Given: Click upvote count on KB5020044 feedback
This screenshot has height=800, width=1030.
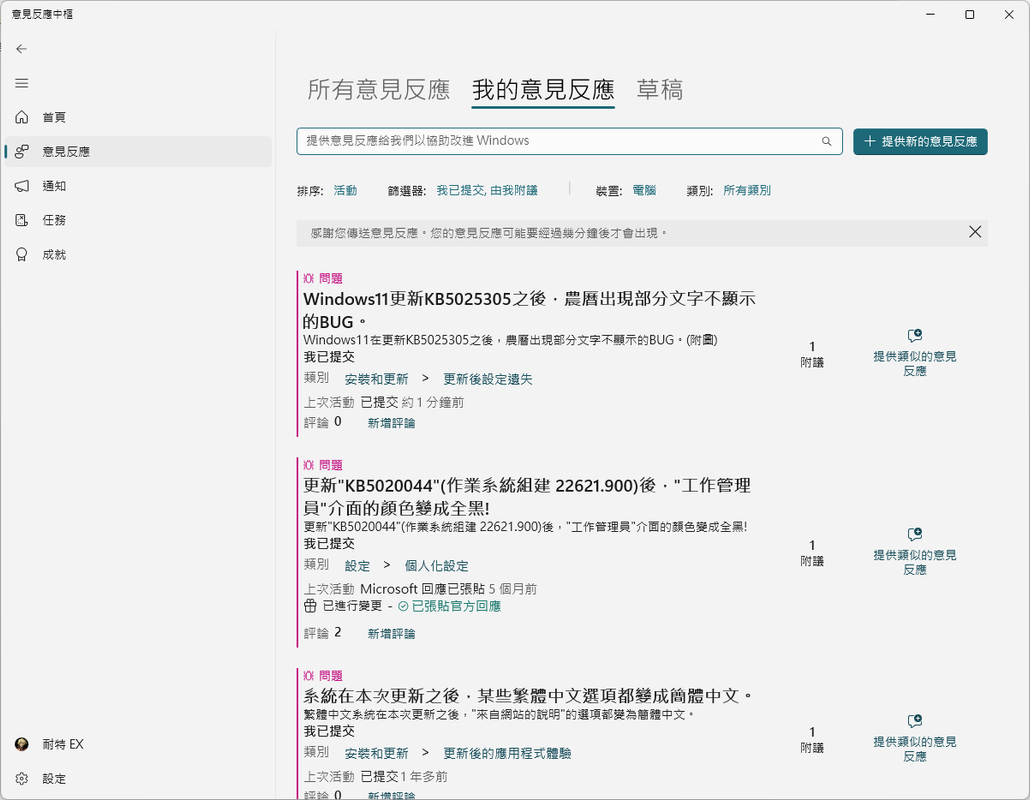Looking at the screenshot, I should pos(812,552).
